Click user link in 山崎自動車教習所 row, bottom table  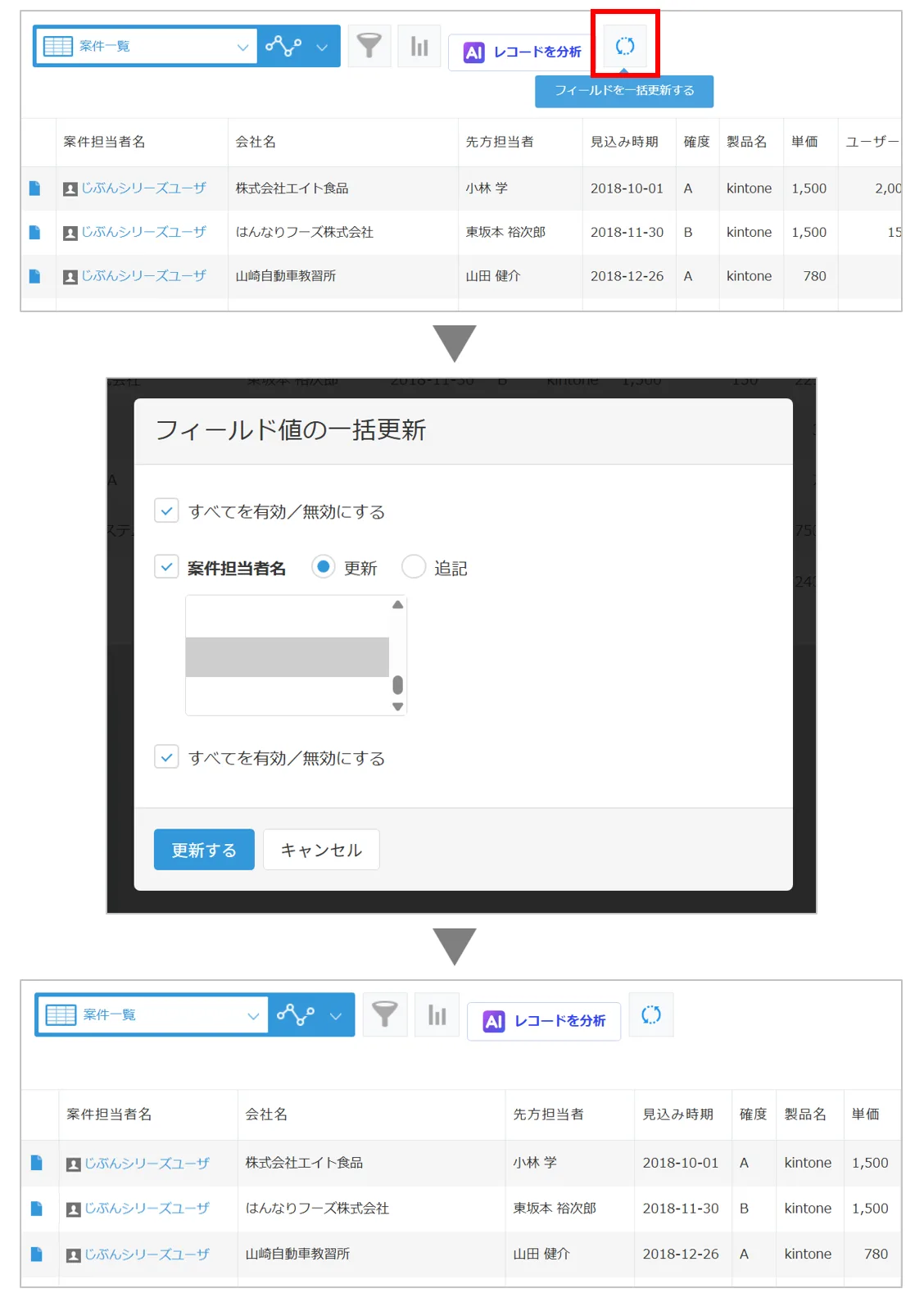[x=147, y=1255]
